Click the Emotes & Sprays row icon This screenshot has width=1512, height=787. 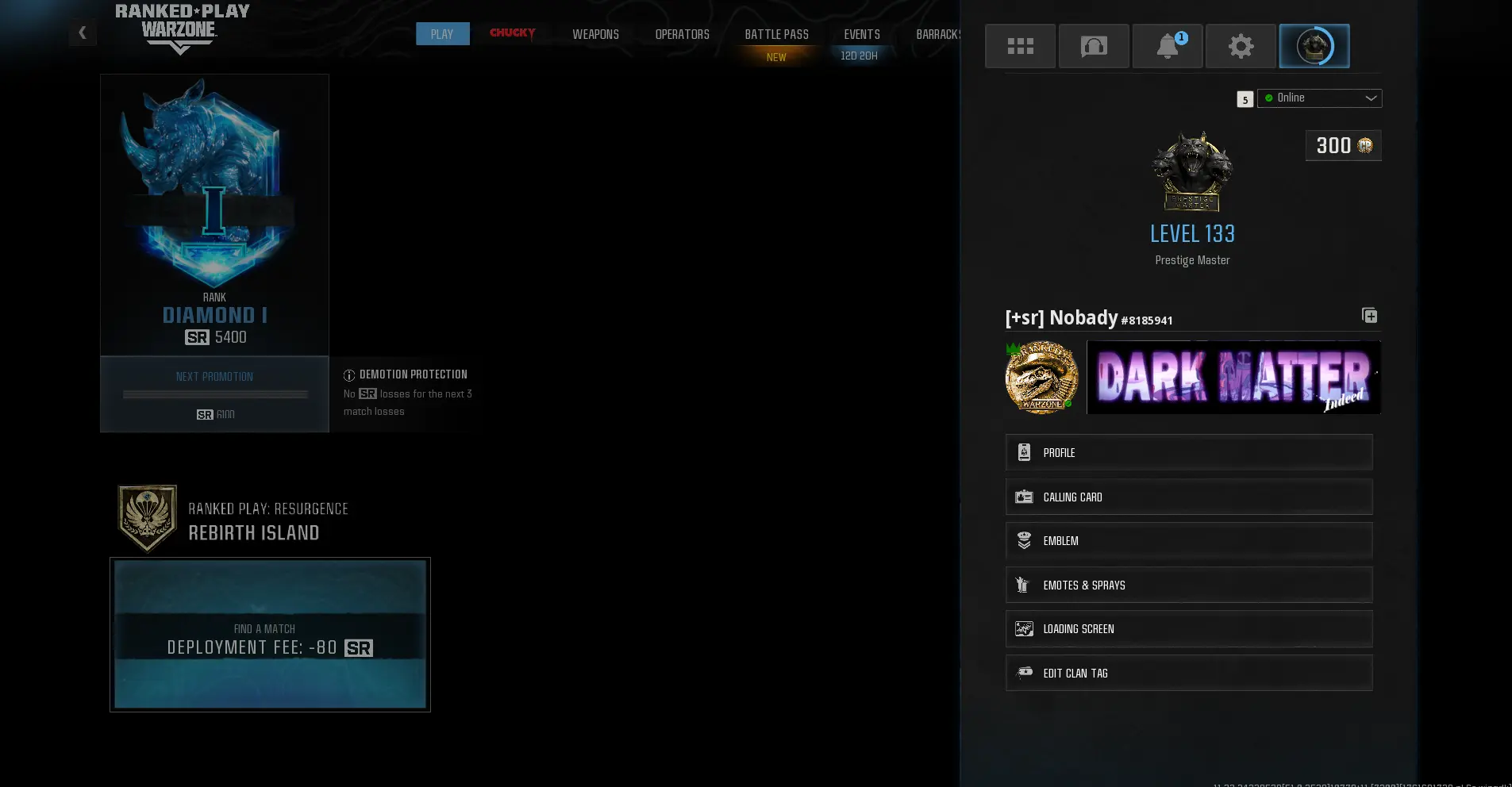pyautogui.click(x=1022, y=585)
